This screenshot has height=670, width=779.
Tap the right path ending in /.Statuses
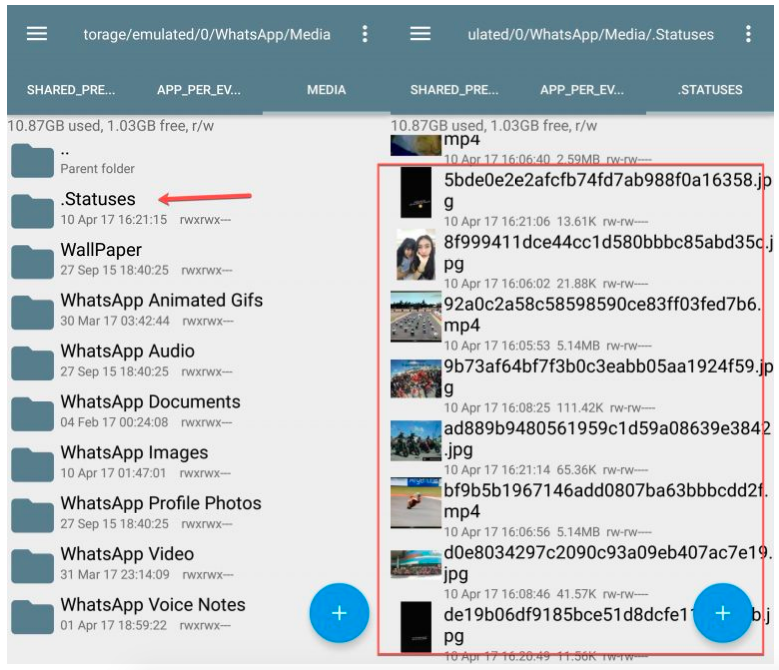pyautogui.click(x=591, y=34)
